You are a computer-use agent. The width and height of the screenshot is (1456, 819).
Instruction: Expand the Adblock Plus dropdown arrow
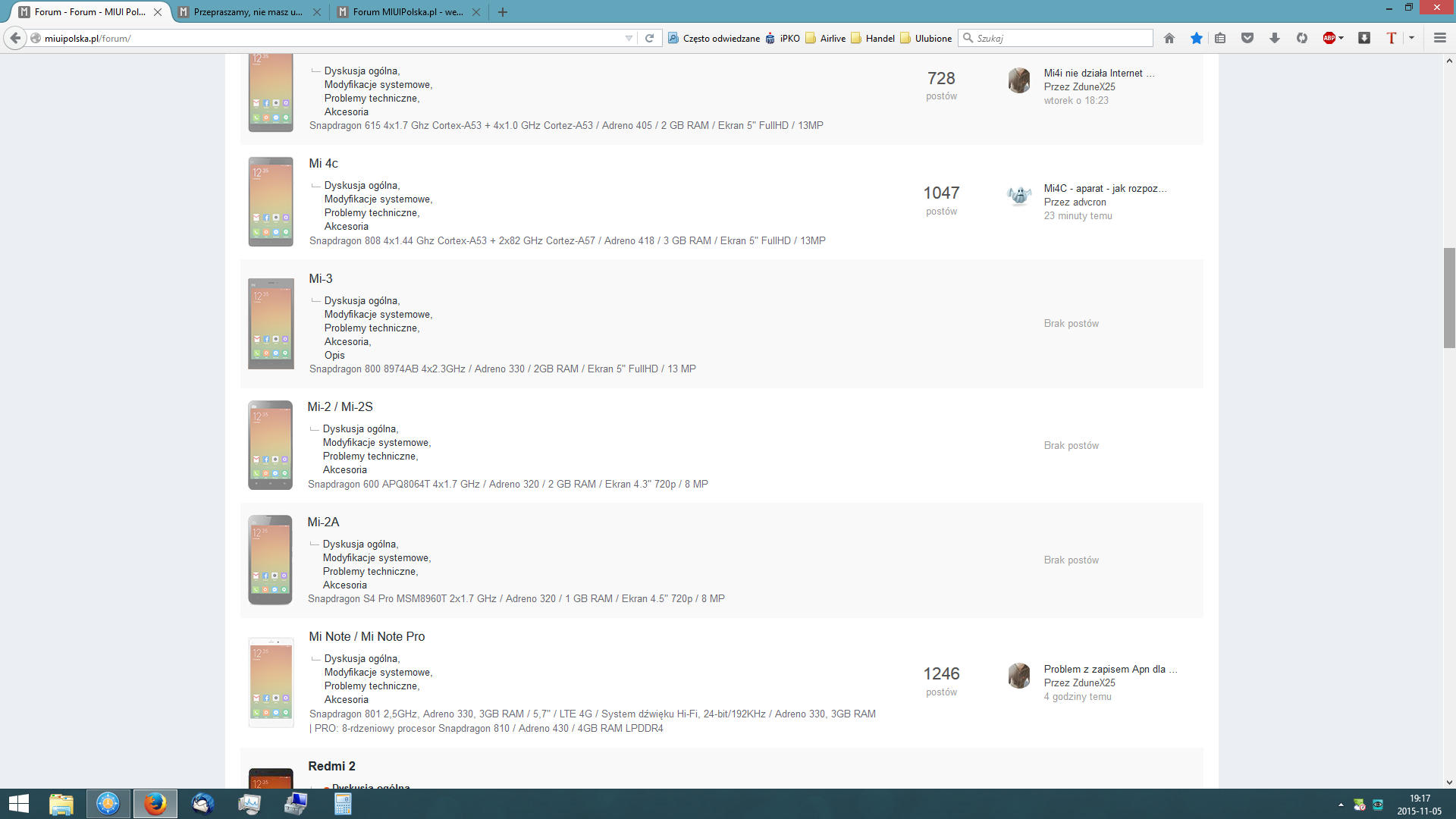click(1341, 38)
